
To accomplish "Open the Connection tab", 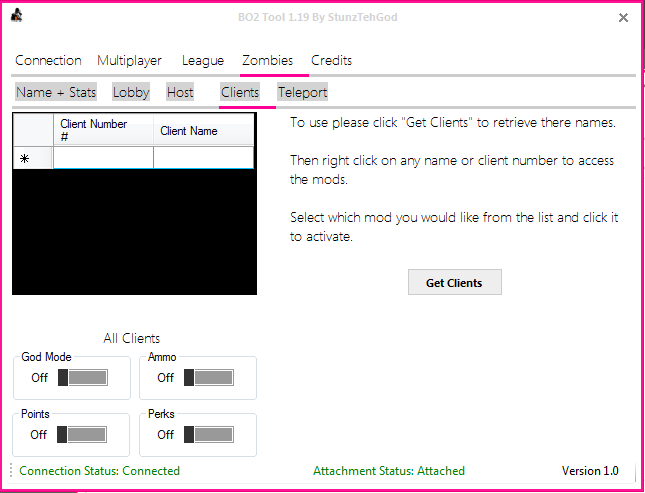I will (48, 61).
